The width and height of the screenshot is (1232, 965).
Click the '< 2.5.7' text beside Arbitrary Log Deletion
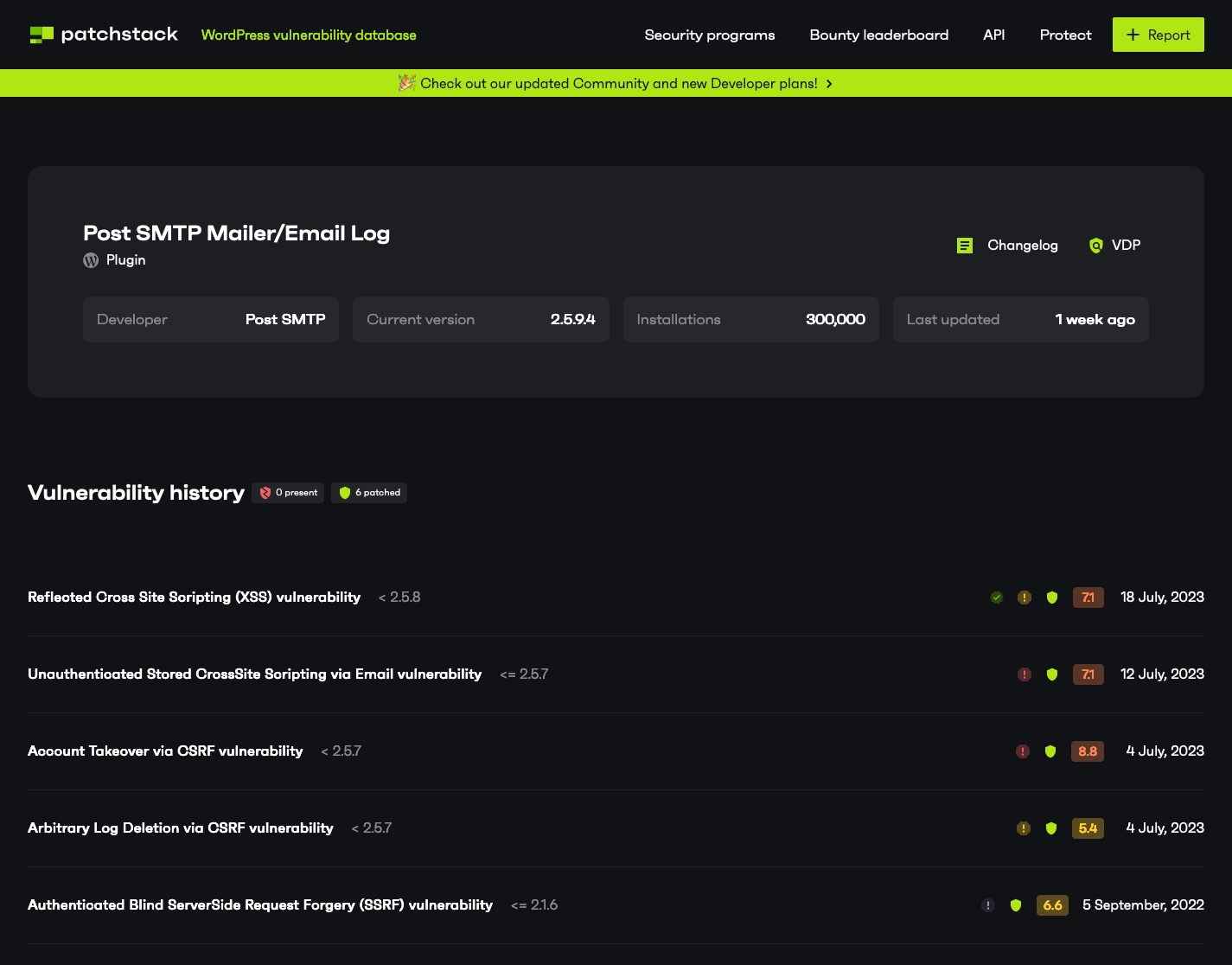pos(372,828)
